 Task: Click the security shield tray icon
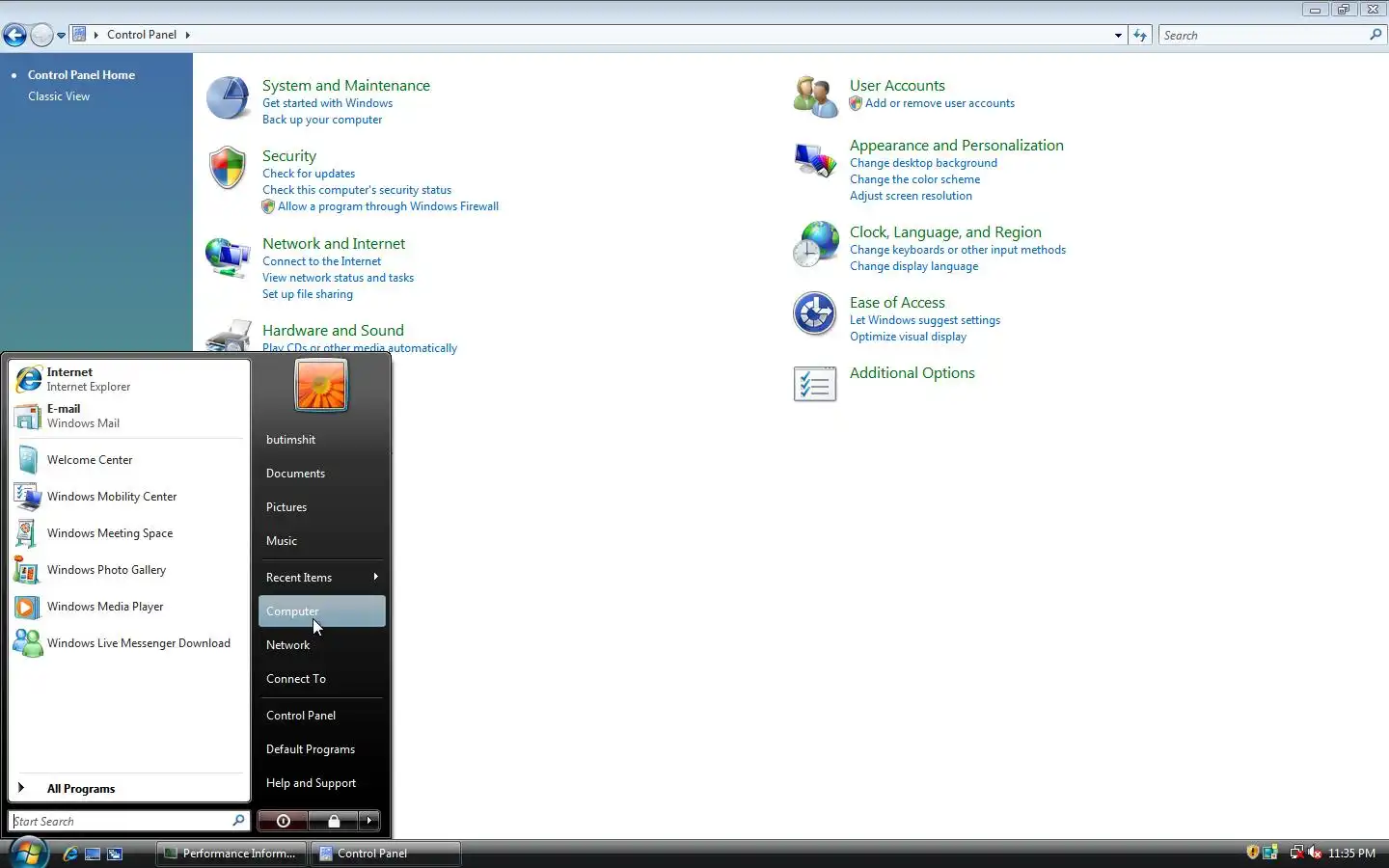(1252, 853)
